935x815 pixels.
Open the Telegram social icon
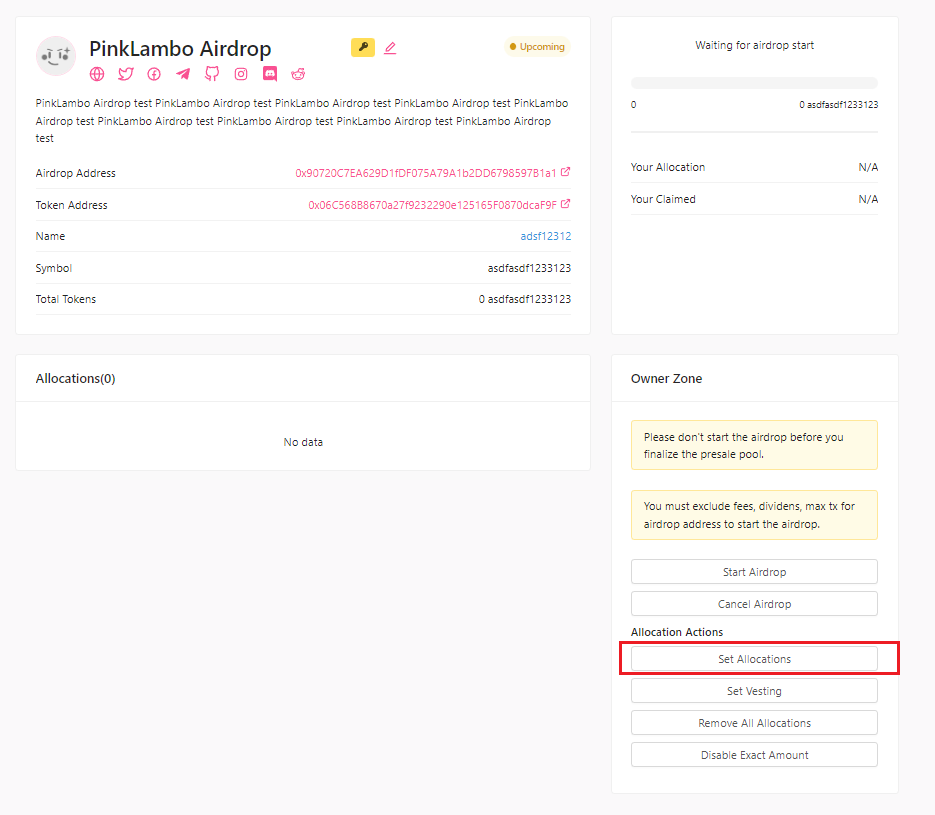tap(183, 74)
